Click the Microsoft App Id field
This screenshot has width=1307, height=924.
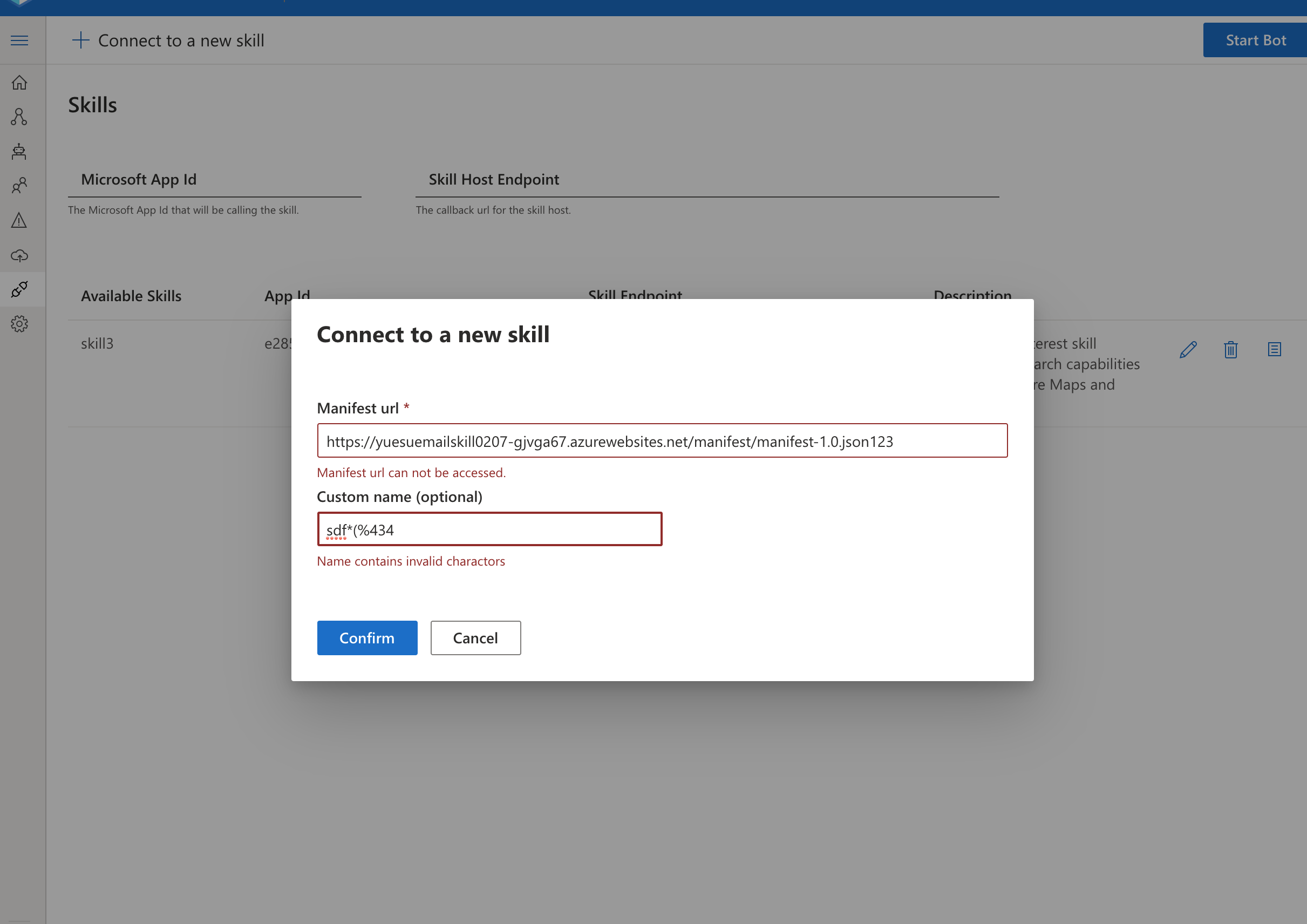pyautogui.click(x=215, y=180)
